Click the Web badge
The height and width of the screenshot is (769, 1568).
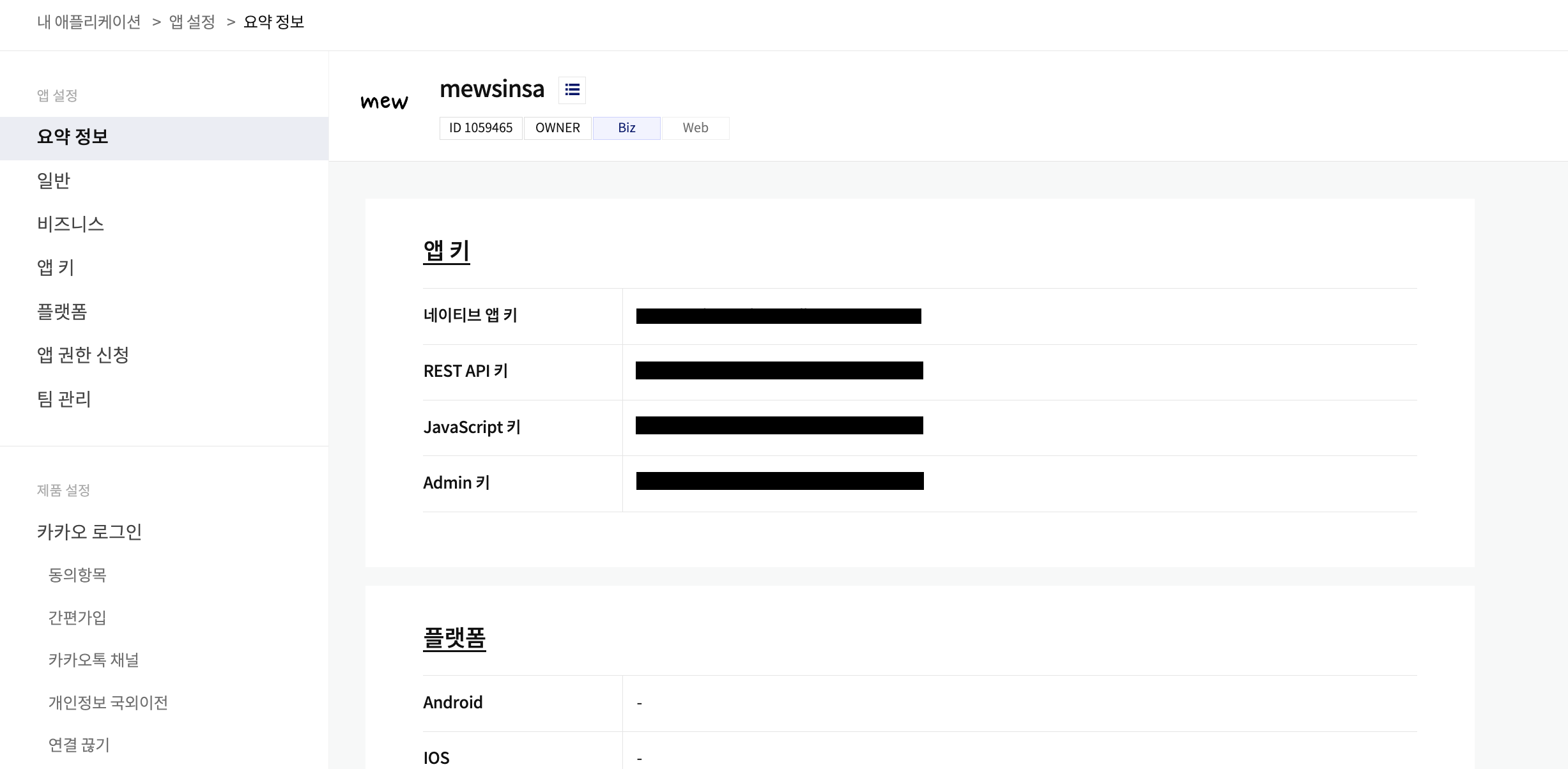tap(695, 128)
